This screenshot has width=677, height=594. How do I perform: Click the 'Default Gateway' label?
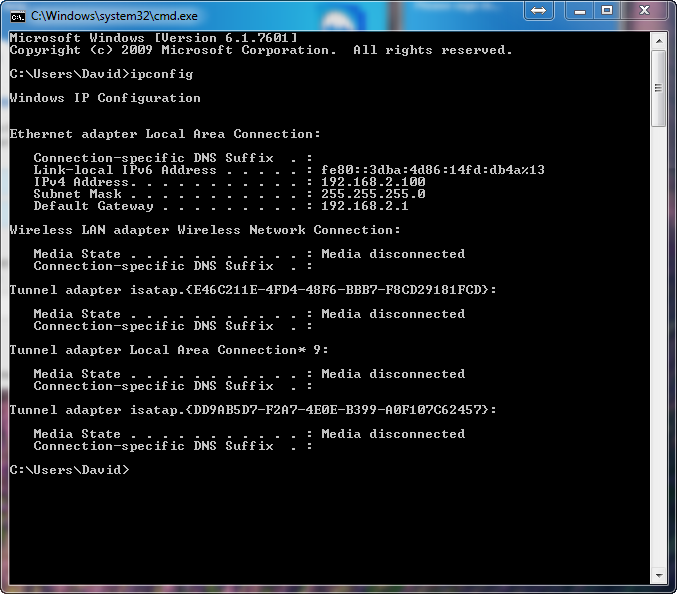93,206
